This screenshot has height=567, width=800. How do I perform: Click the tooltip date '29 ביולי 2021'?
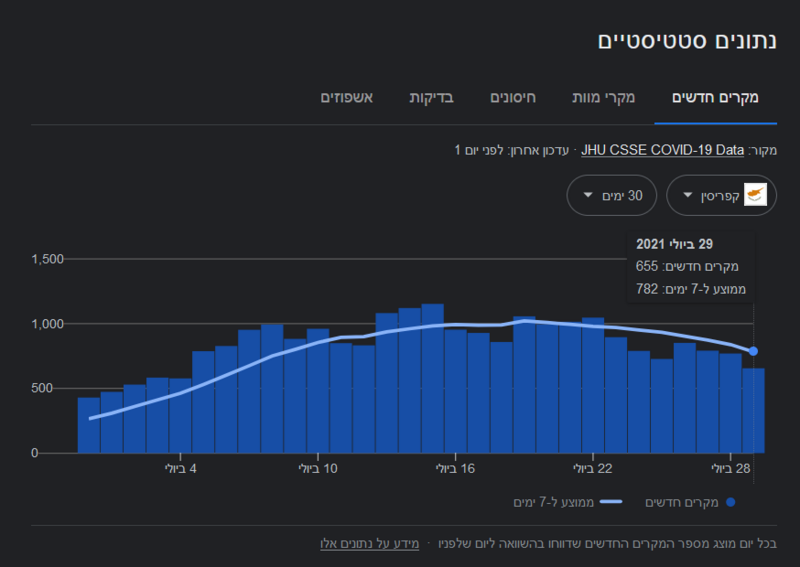(674, 244)
